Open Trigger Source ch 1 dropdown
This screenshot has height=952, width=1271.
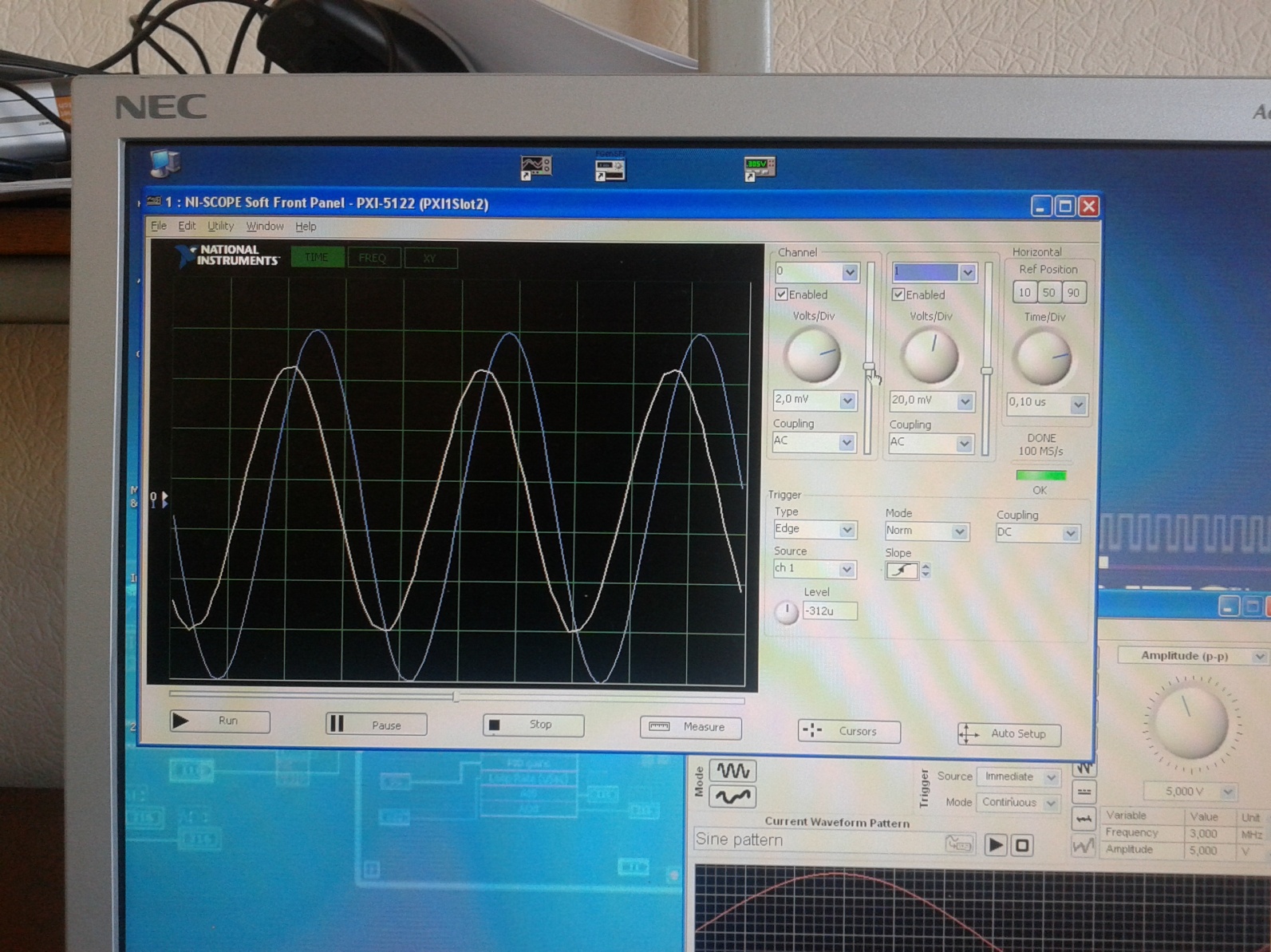[x=847, y=569]
